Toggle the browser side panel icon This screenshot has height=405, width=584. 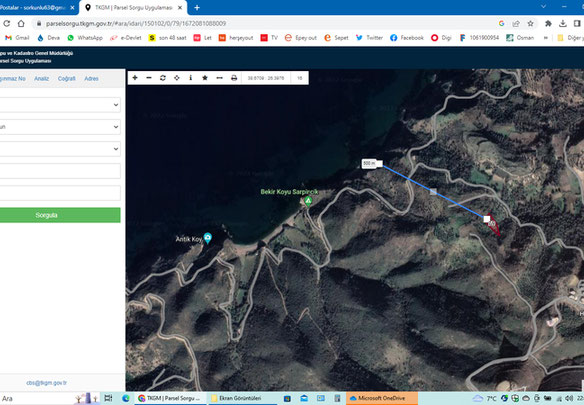tap(577, 23)
